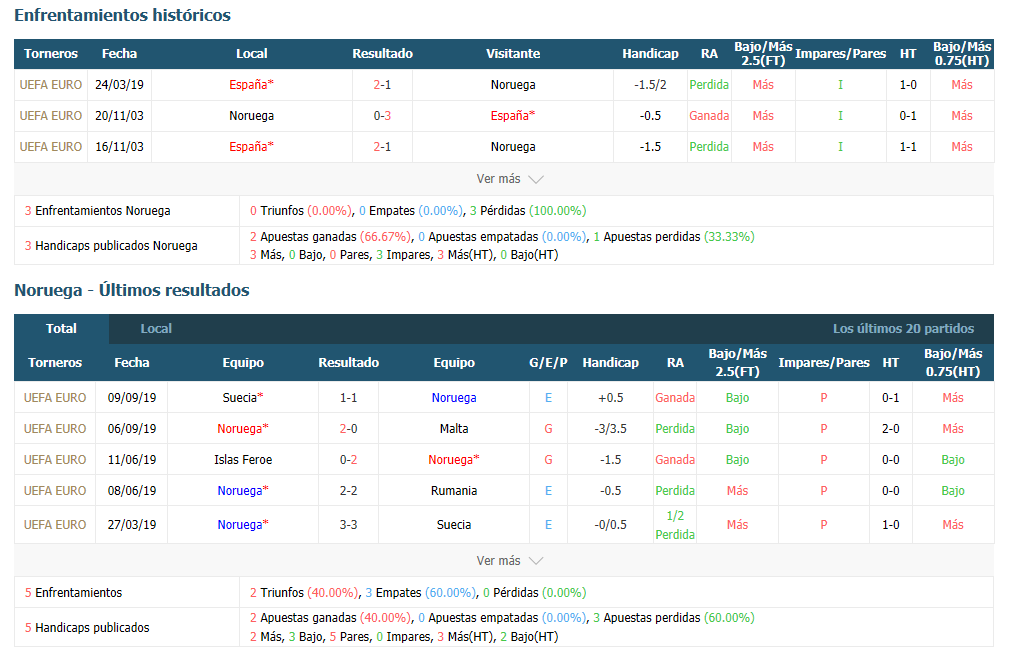Open 'Los últimos 20 partidos' selector
This screenshot has width=1014, height=654.
click(x=903, y=329)
